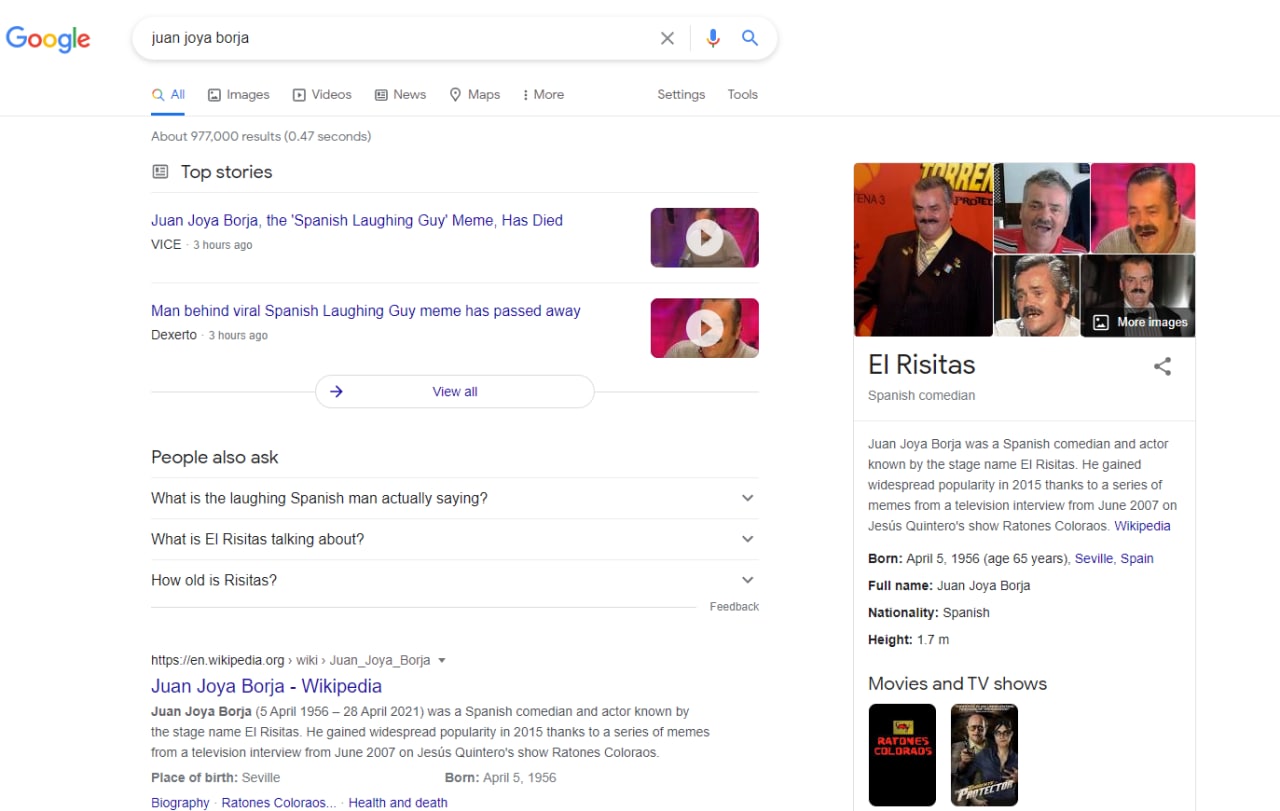The height and width of the screenshot is (811, 1280).
Task: Expand 'What is El Risitas talking about?'
Action: pos(455,539)
